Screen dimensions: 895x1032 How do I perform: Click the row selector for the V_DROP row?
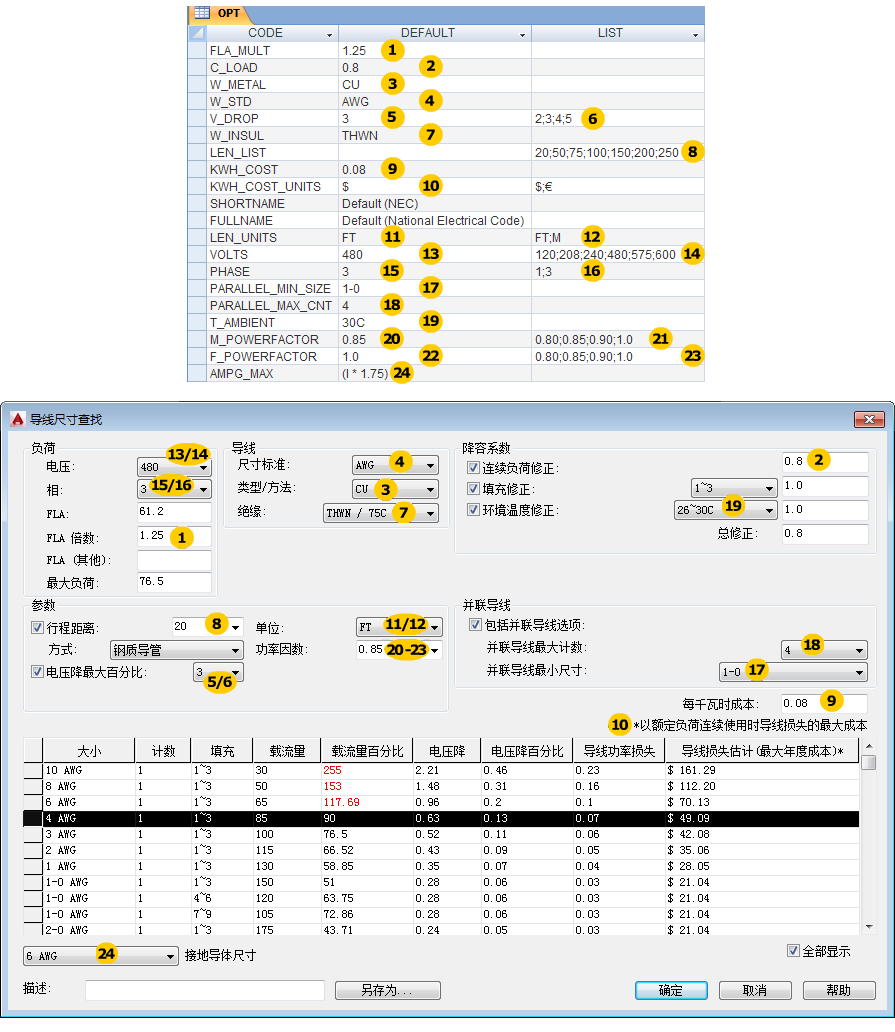tap(197, 118)
